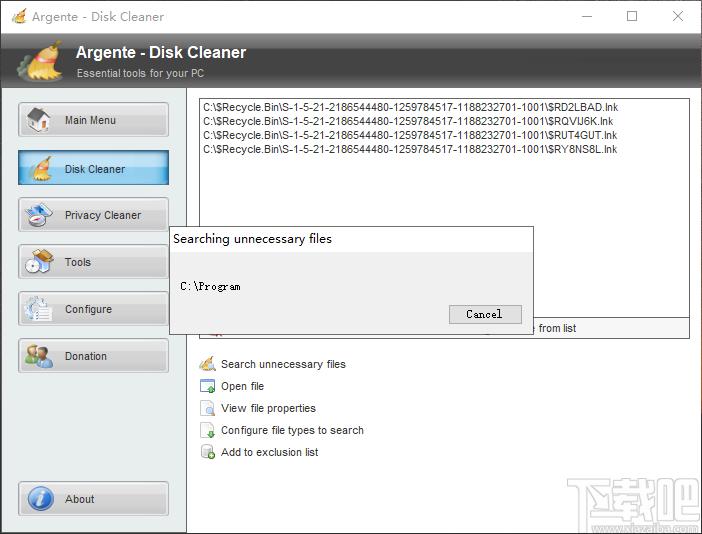Click the broom icon on Disk Cleaner
The width and height of the screenshot is (702, 534).
point(42,168)
